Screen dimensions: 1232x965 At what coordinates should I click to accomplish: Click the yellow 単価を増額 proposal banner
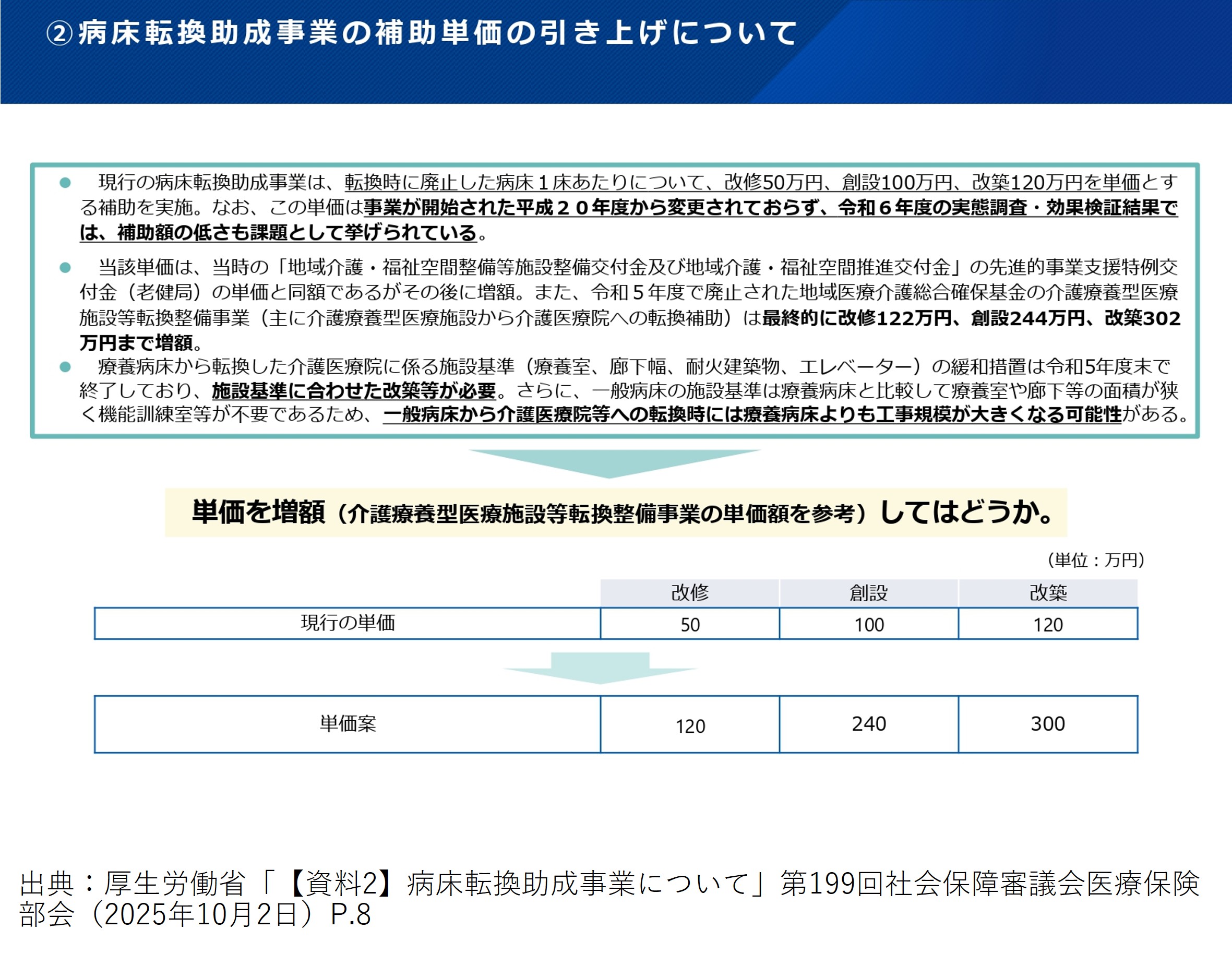[x=616, y=513]
